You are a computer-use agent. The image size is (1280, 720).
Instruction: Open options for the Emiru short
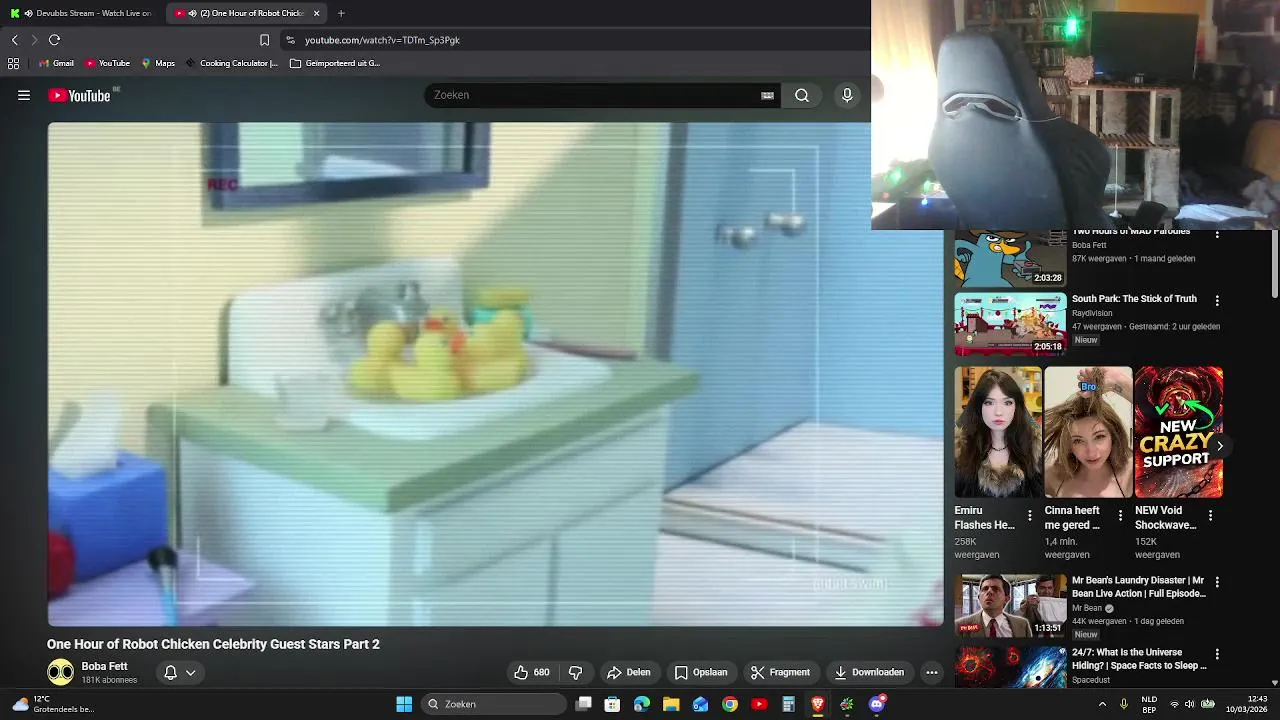point(1030,516)
